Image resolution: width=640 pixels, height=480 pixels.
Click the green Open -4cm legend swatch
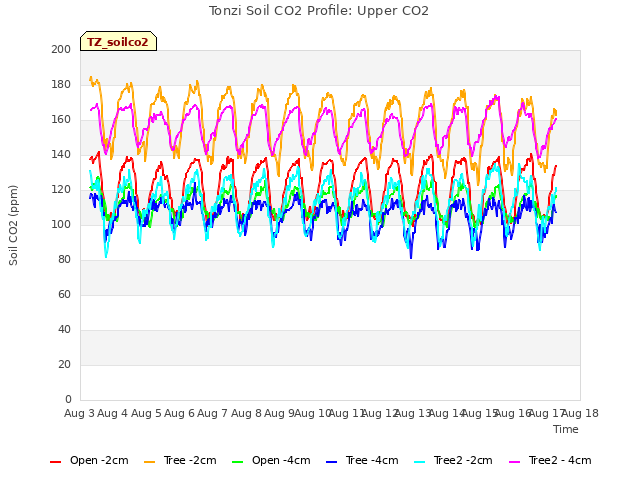(x=238, y=462)
